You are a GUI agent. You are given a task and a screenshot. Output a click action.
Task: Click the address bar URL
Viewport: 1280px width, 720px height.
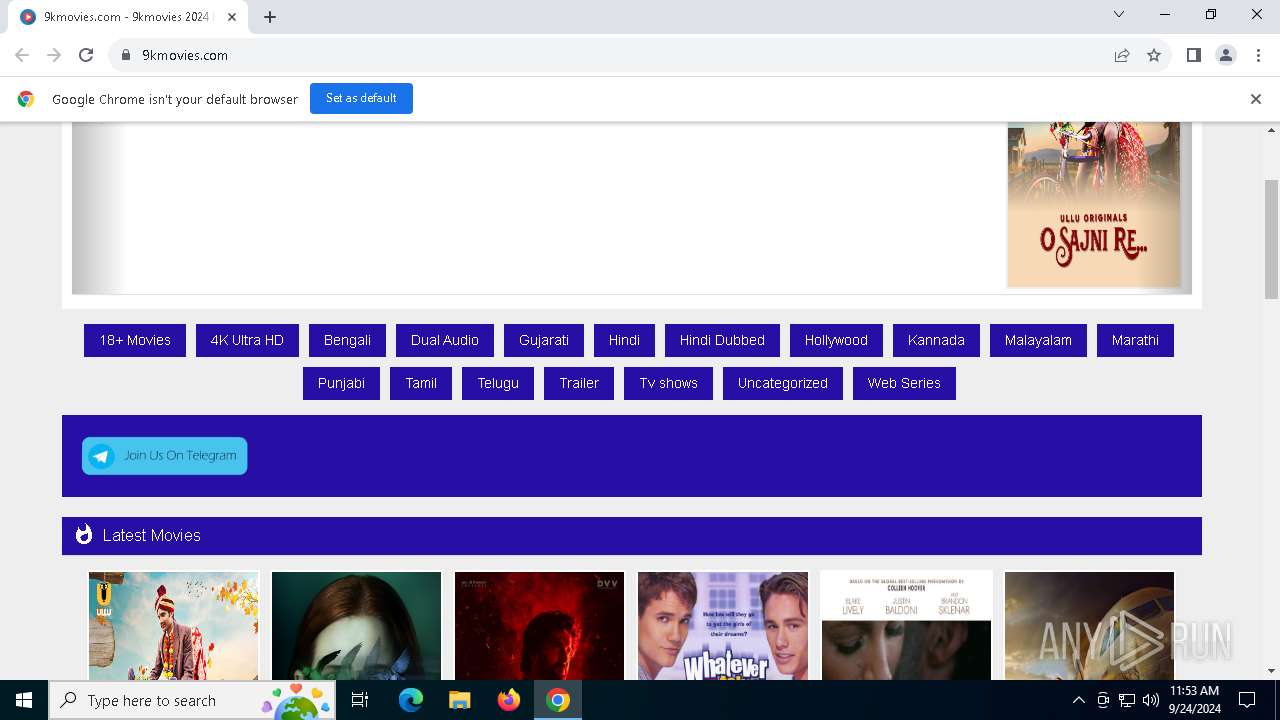point(185,55)
